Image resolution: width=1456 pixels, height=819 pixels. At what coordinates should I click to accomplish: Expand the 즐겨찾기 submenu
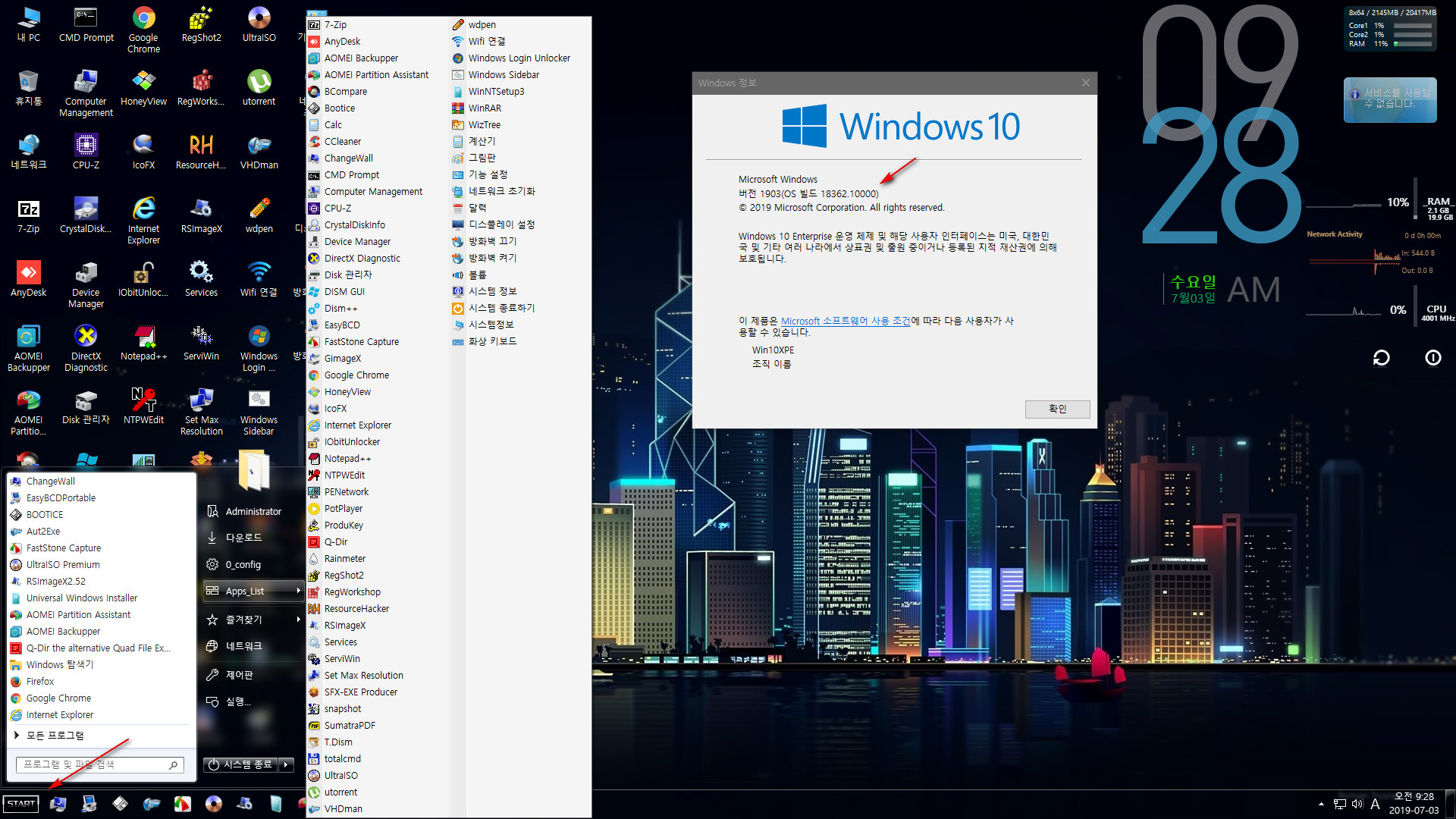[253, 620]
